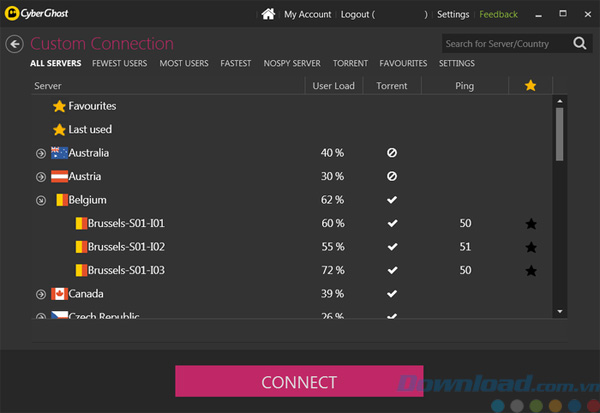Image resolution: width=600 pixels, height=413 pixels.
Task: Click the Austria flag icon
Action: coord(59,176)
